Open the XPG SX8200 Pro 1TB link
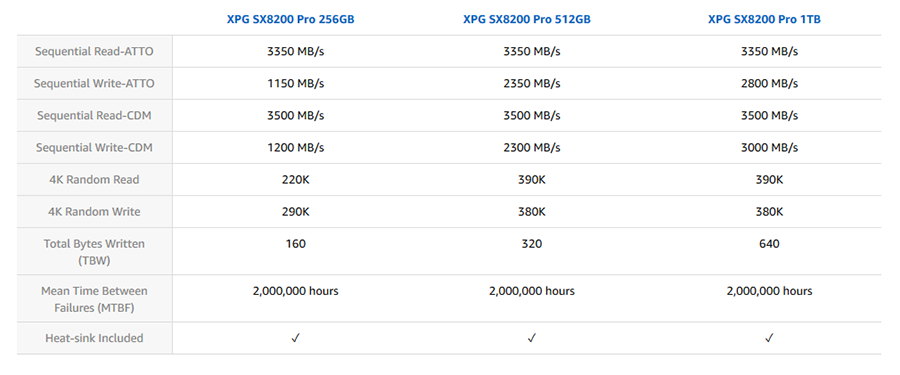The height and width of the screenshot is (375, 900). (x=765, y=20)
